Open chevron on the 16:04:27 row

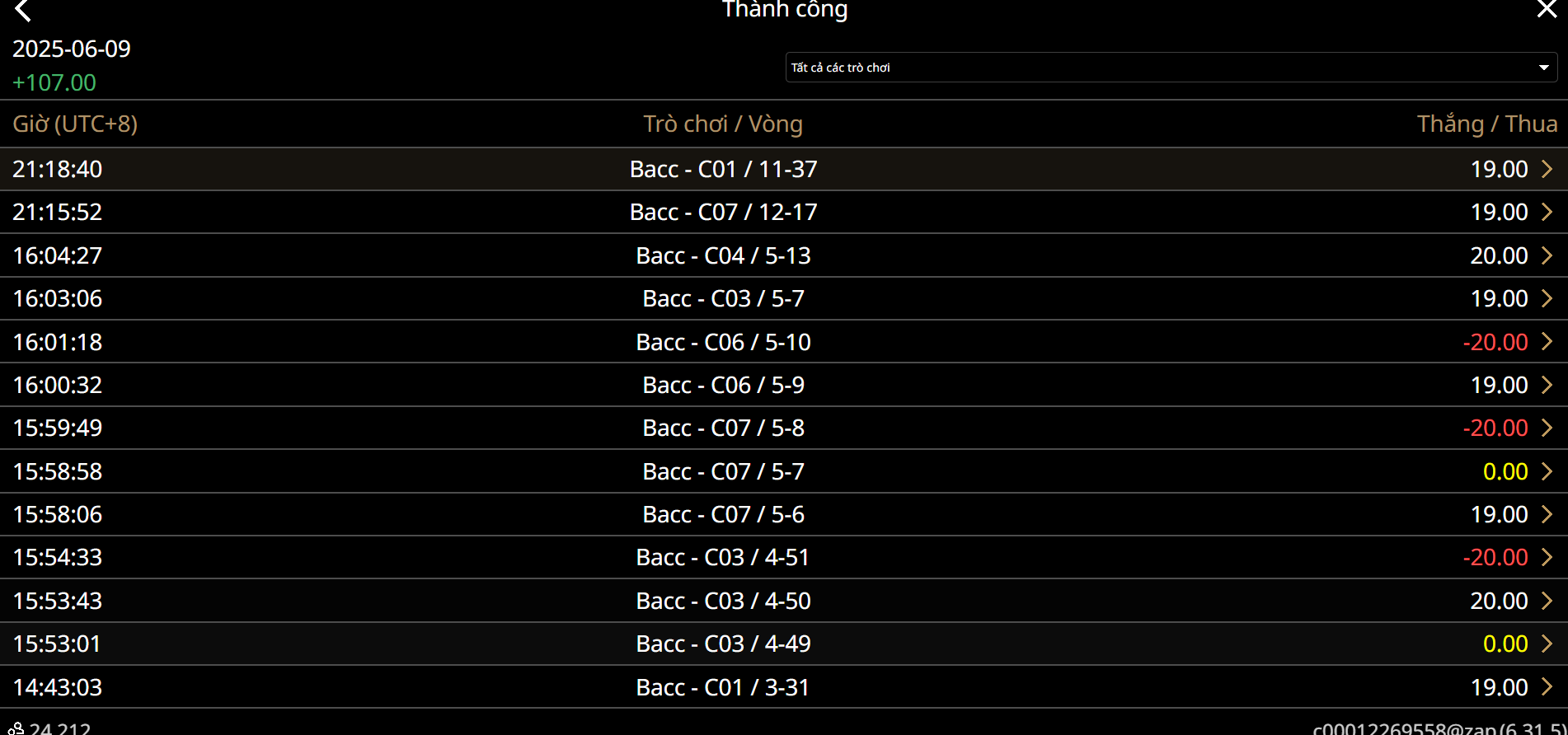pyautogui.click(x=1547, y=255)
